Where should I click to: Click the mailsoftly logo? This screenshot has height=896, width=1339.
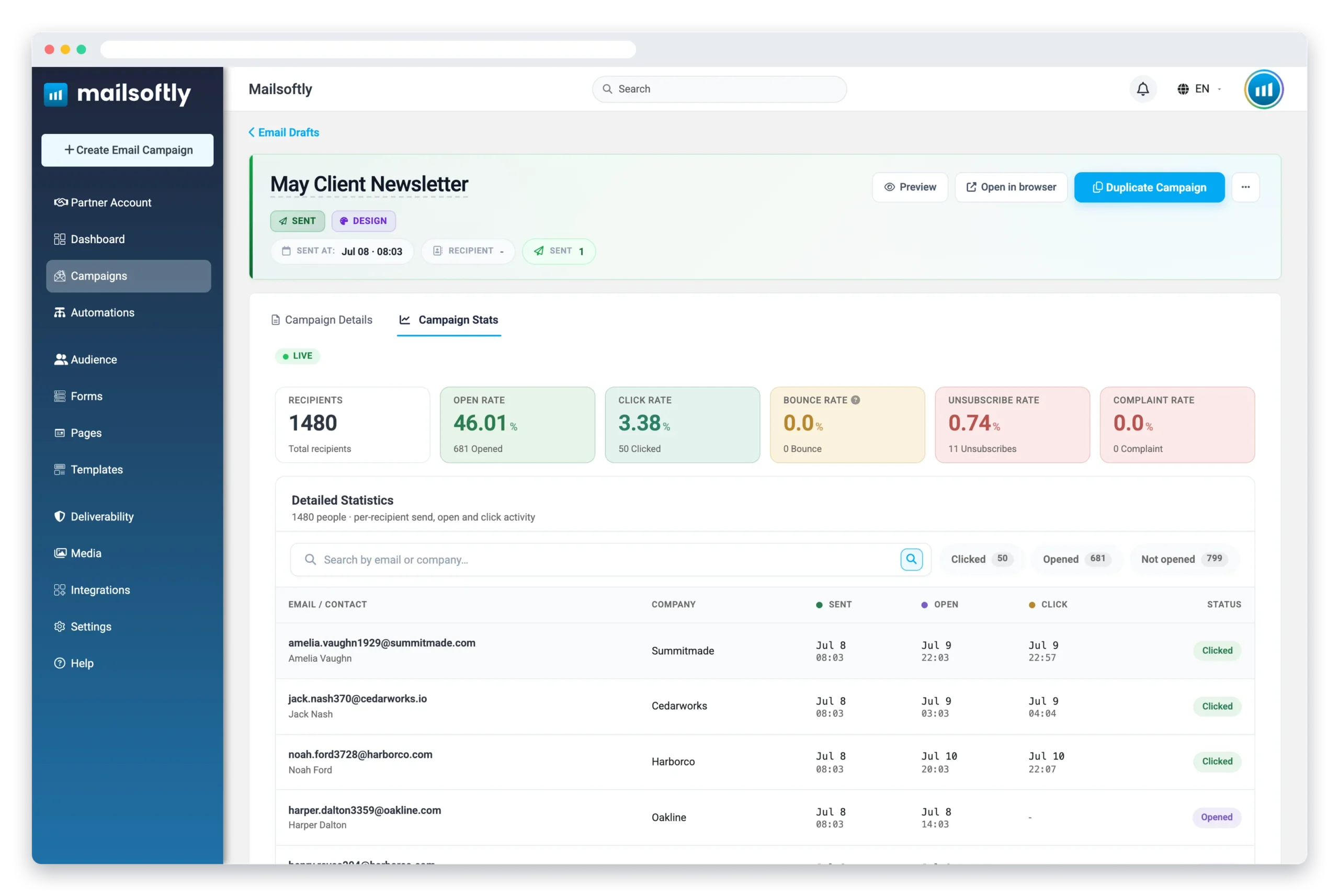pos(118,94)
